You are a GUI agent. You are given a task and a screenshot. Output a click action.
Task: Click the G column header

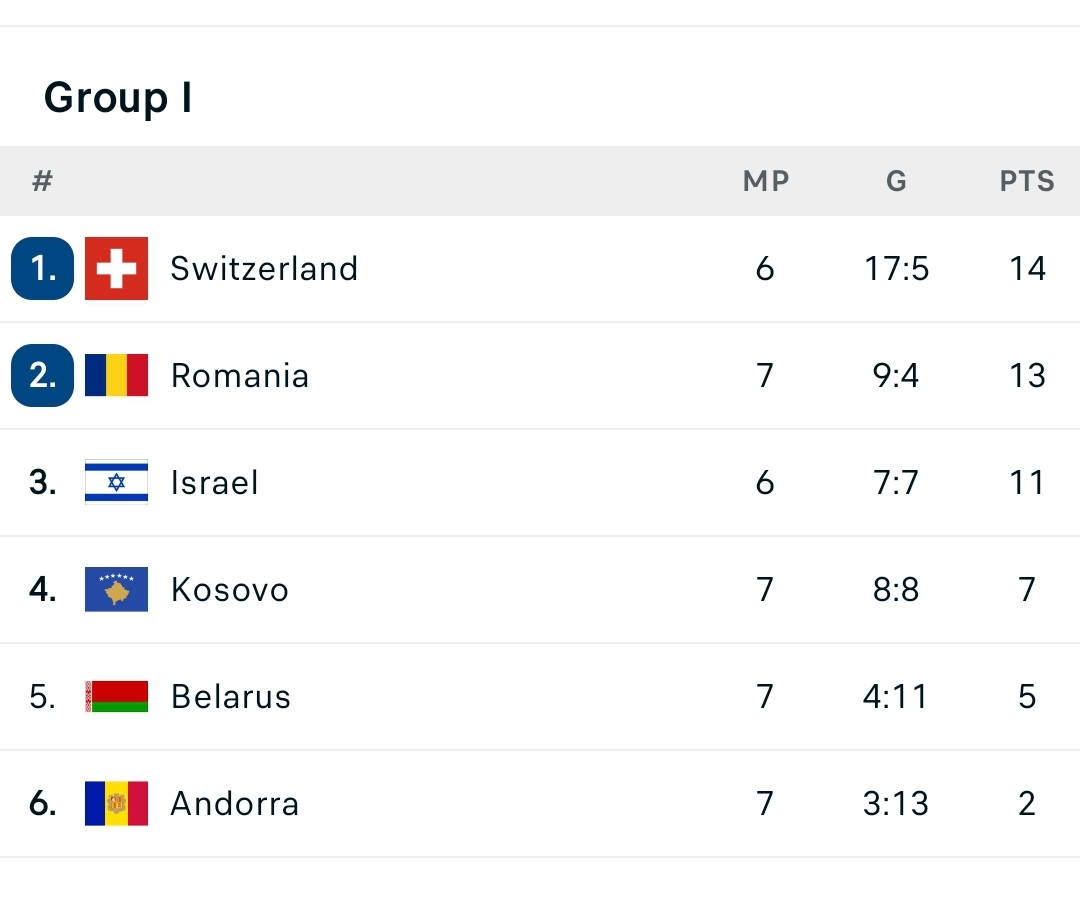click(x=896, y=181)
